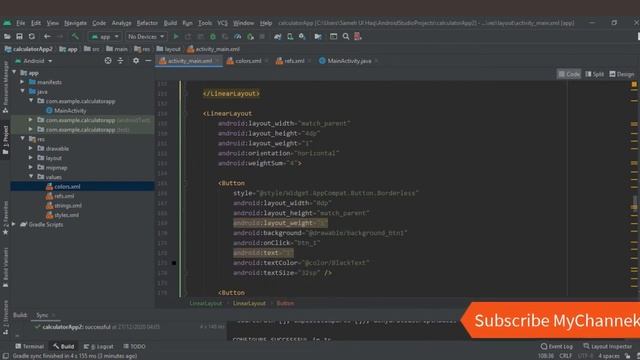Click the Save All toolbar icon
This screenshot has height=360, width=640.
19,37
